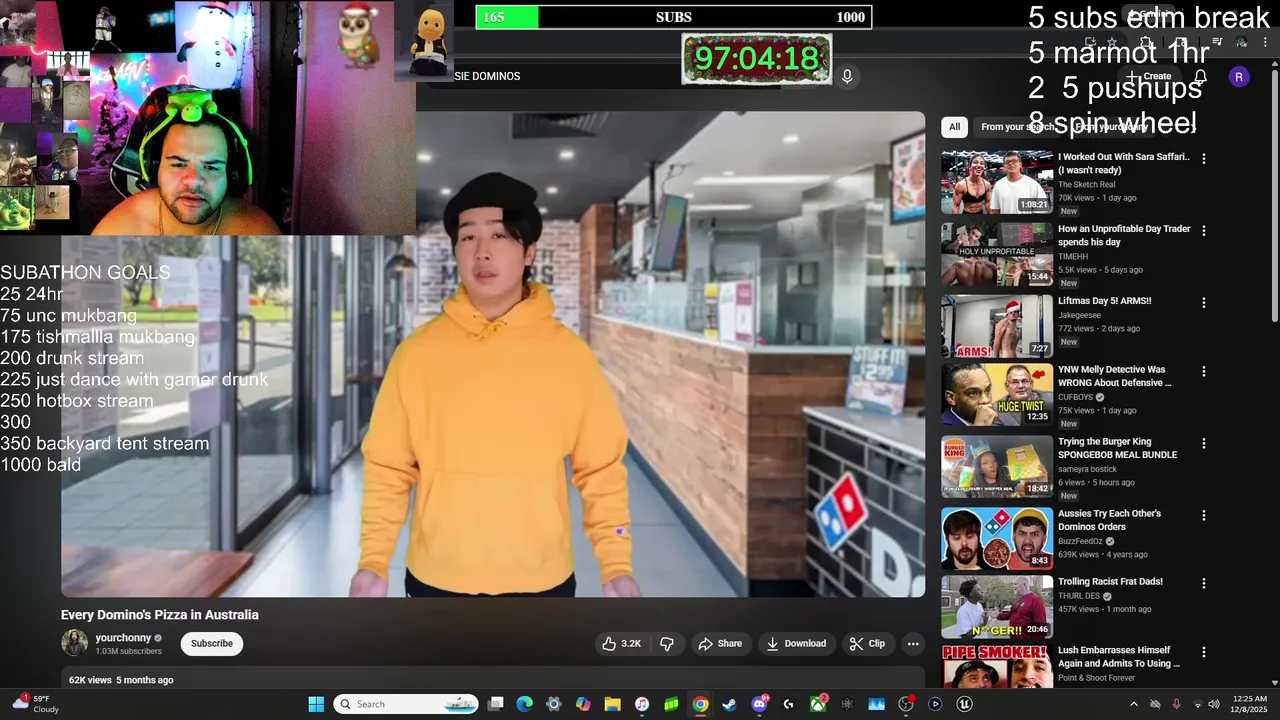The width and height of the screenshot is (1280, 720).
Task: Open the microphone tray icon
Action: (x=1176, y=704)
